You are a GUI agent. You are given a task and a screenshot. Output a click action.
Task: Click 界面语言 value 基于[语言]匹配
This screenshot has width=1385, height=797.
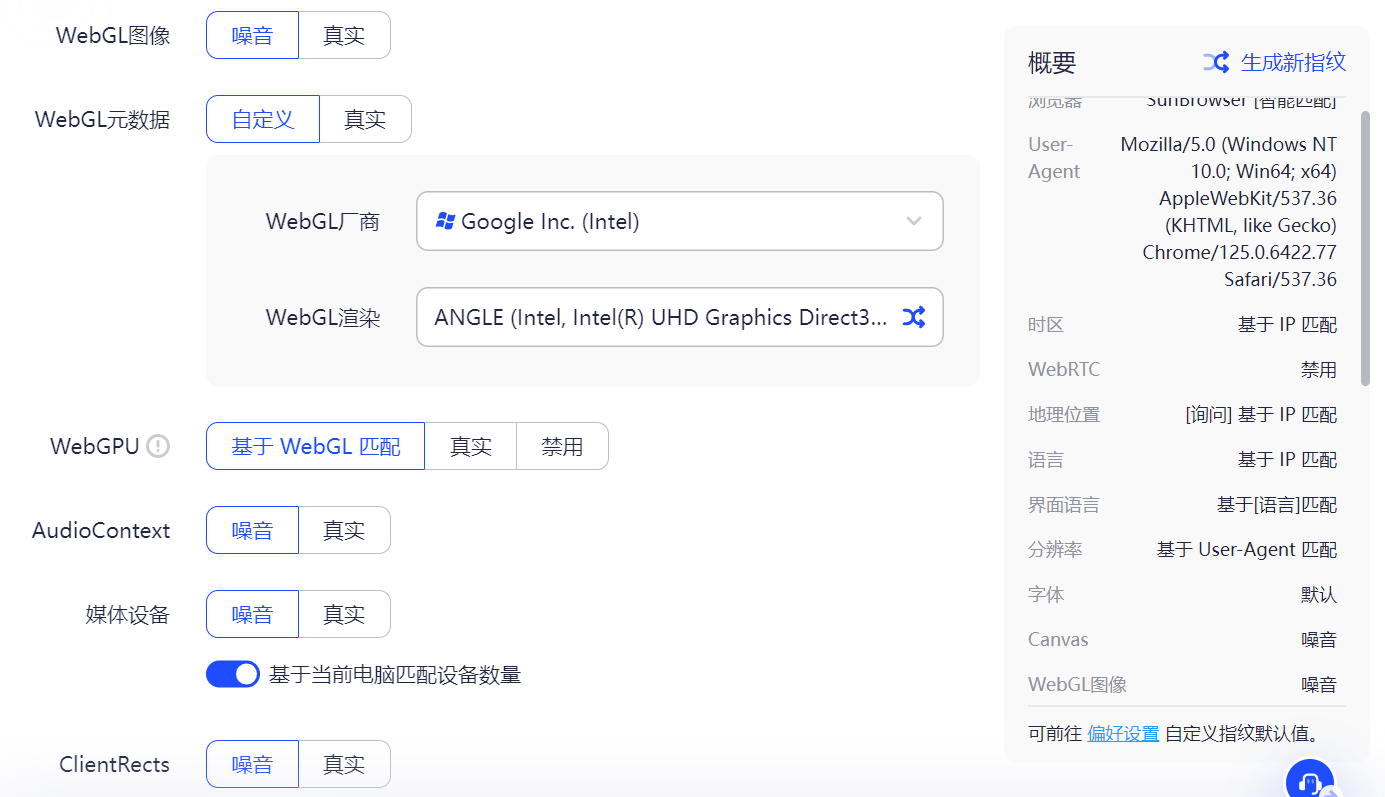[x=1277, y=505]
